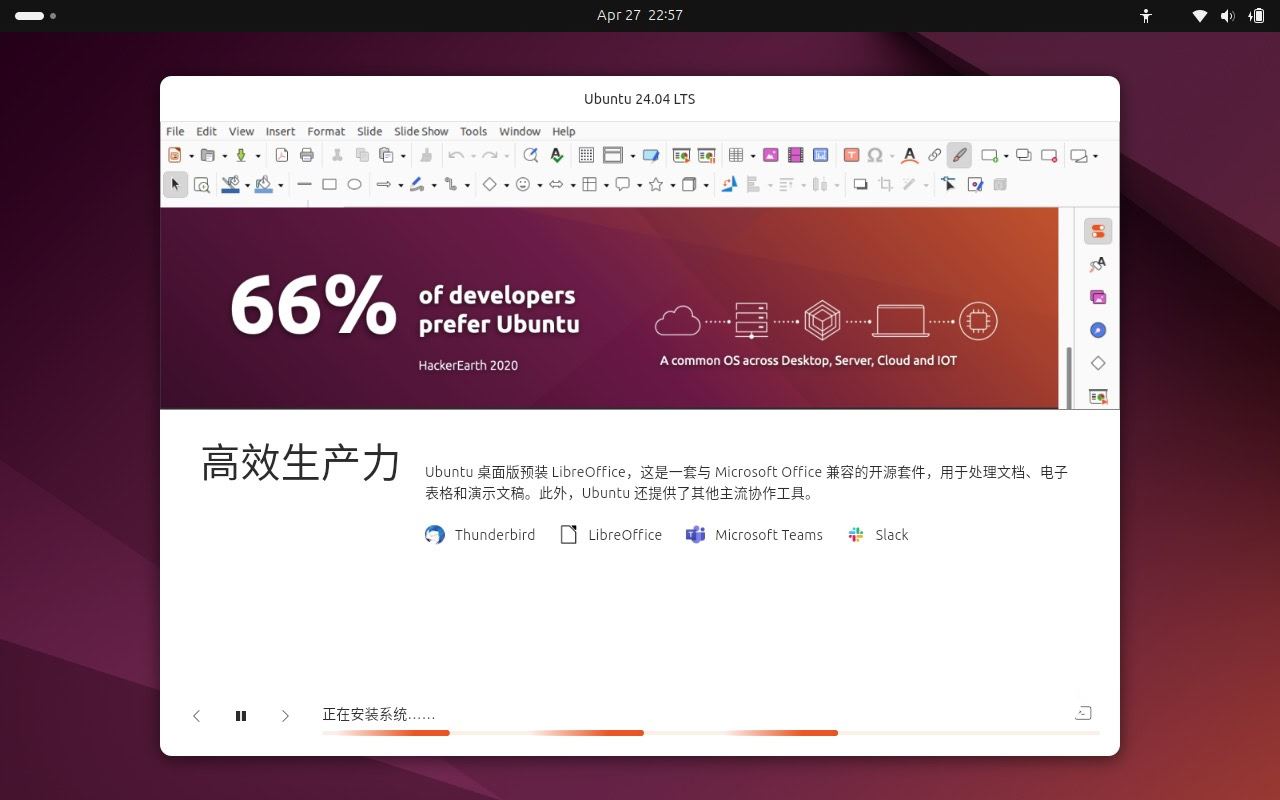Advance to the next slide with the arrow
The height and width of the screenshot is (800, 1280).
(x=285, y=716)
